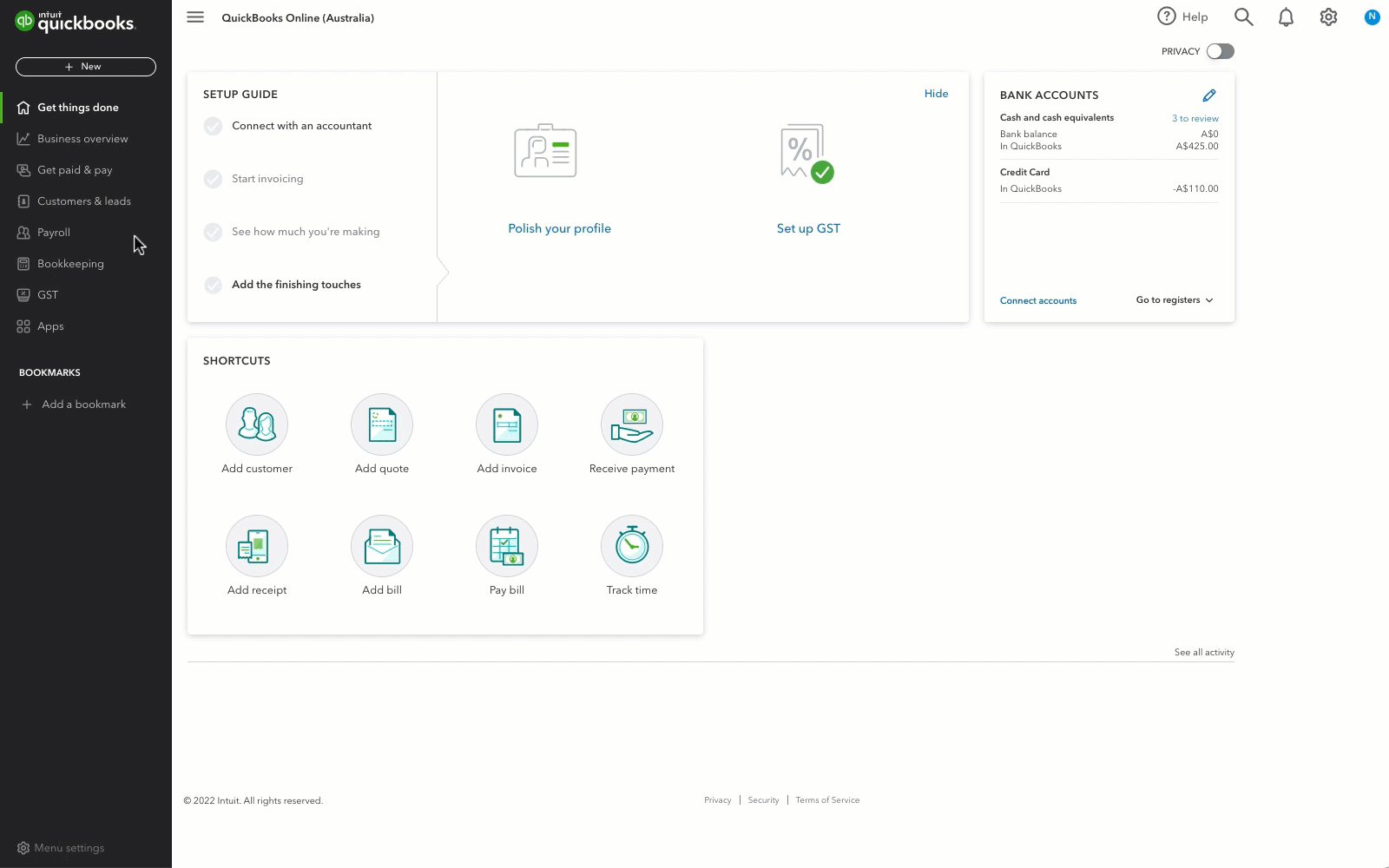Screen dimensions: 1389x868
Task: Open the Privacy footer link
Action: point(718,800)
